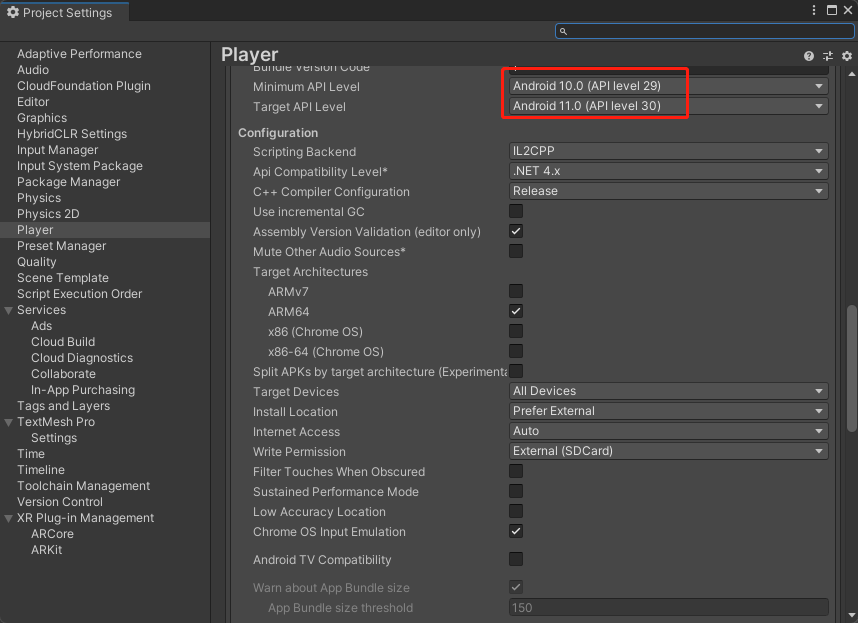Select the Audio settings category
858x623 pixels.
33,69
